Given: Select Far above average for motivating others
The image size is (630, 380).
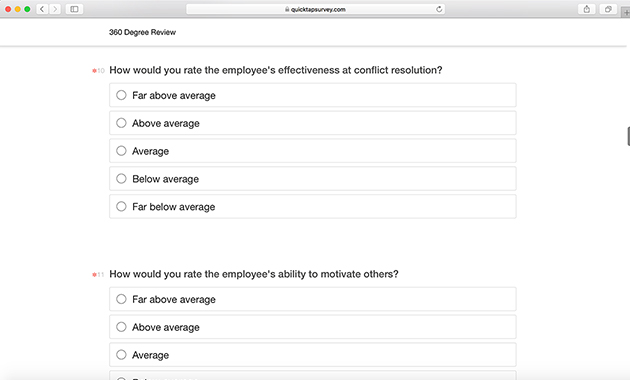Looking at the screenshot, I should tap(313, 299).
